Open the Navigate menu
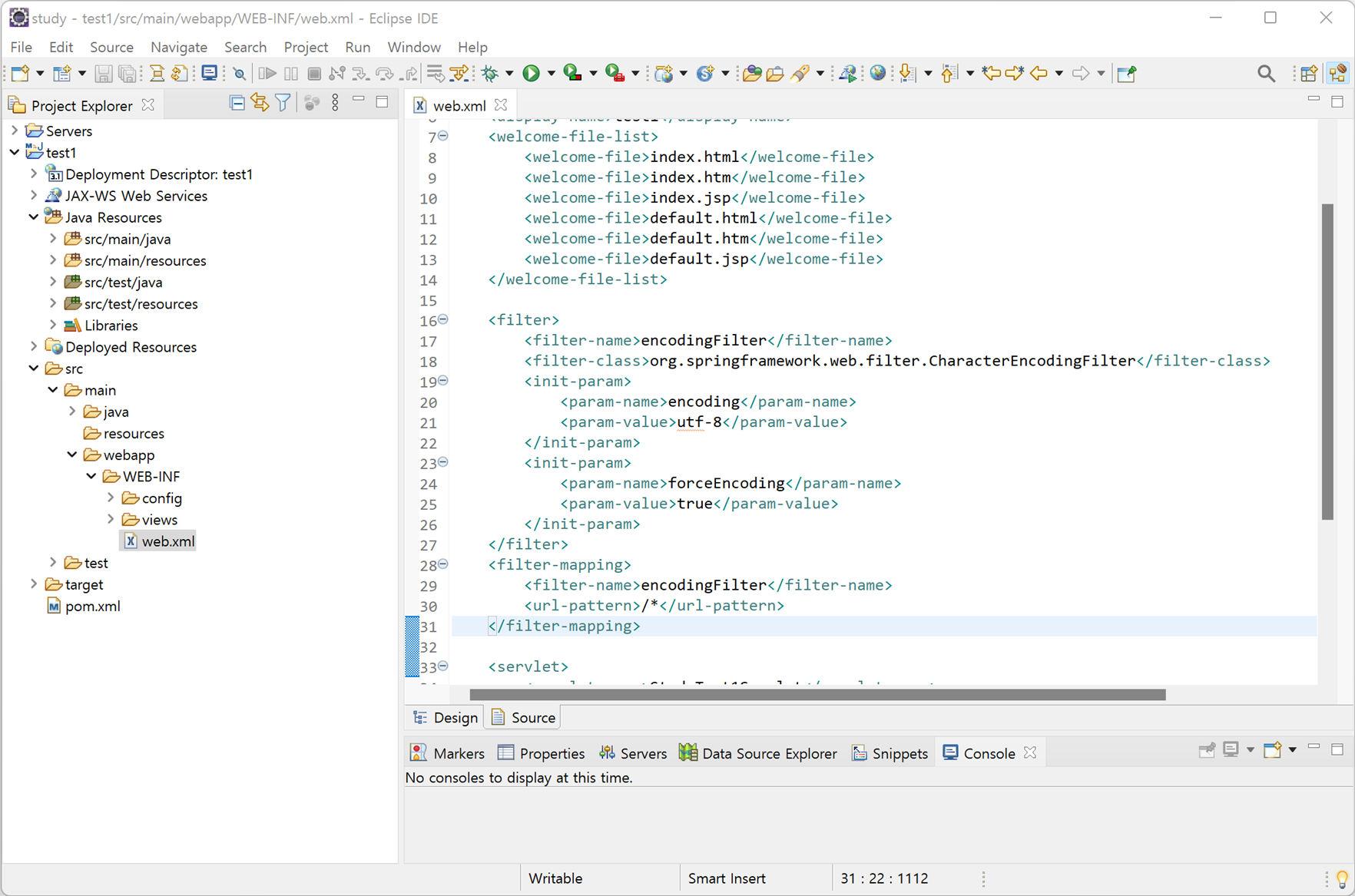 [x=179, y=47]
